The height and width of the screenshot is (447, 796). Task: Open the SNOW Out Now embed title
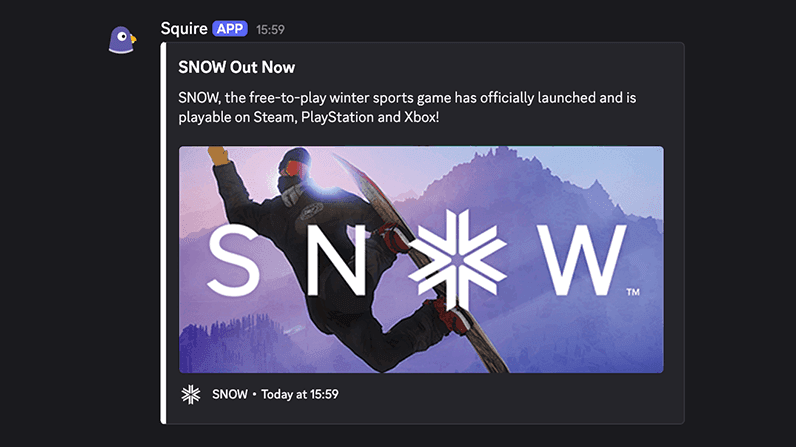pos(237,67)
